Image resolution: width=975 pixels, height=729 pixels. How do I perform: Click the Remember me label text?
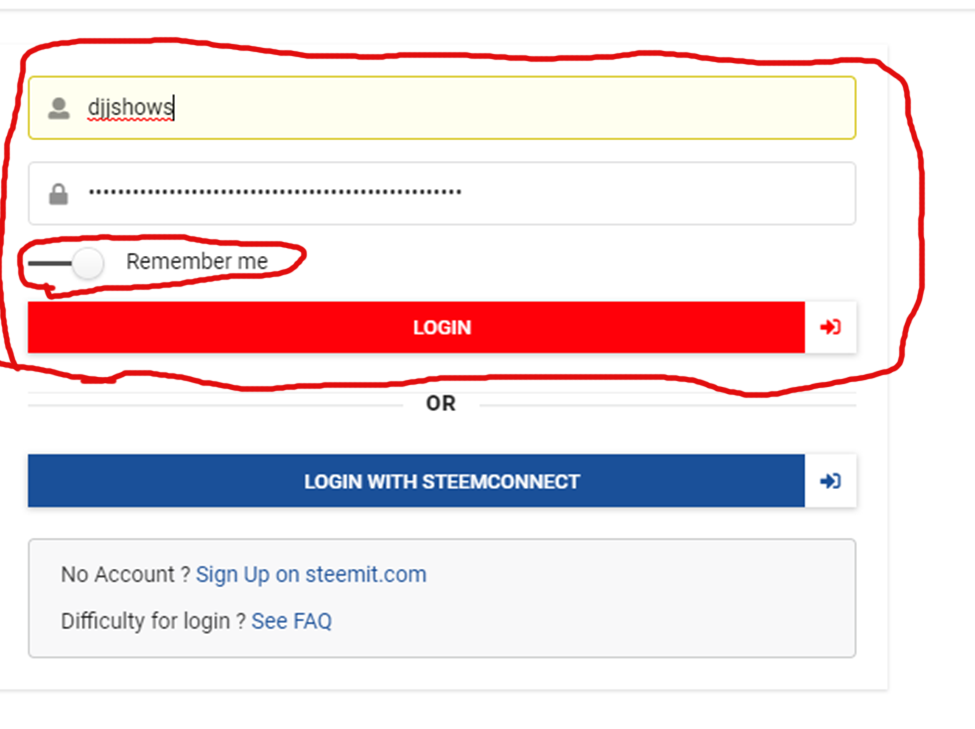(x=197, y=261)
